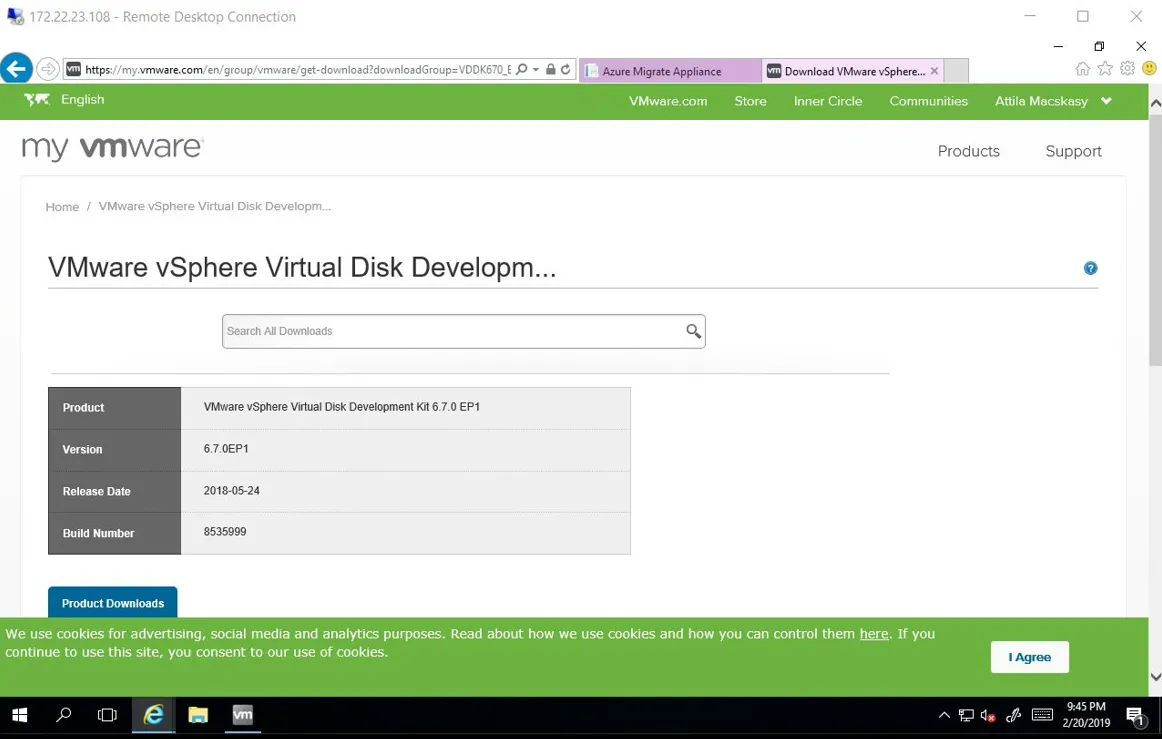
Task: Click the muted volume tray icon
Action: click(988, 715)
